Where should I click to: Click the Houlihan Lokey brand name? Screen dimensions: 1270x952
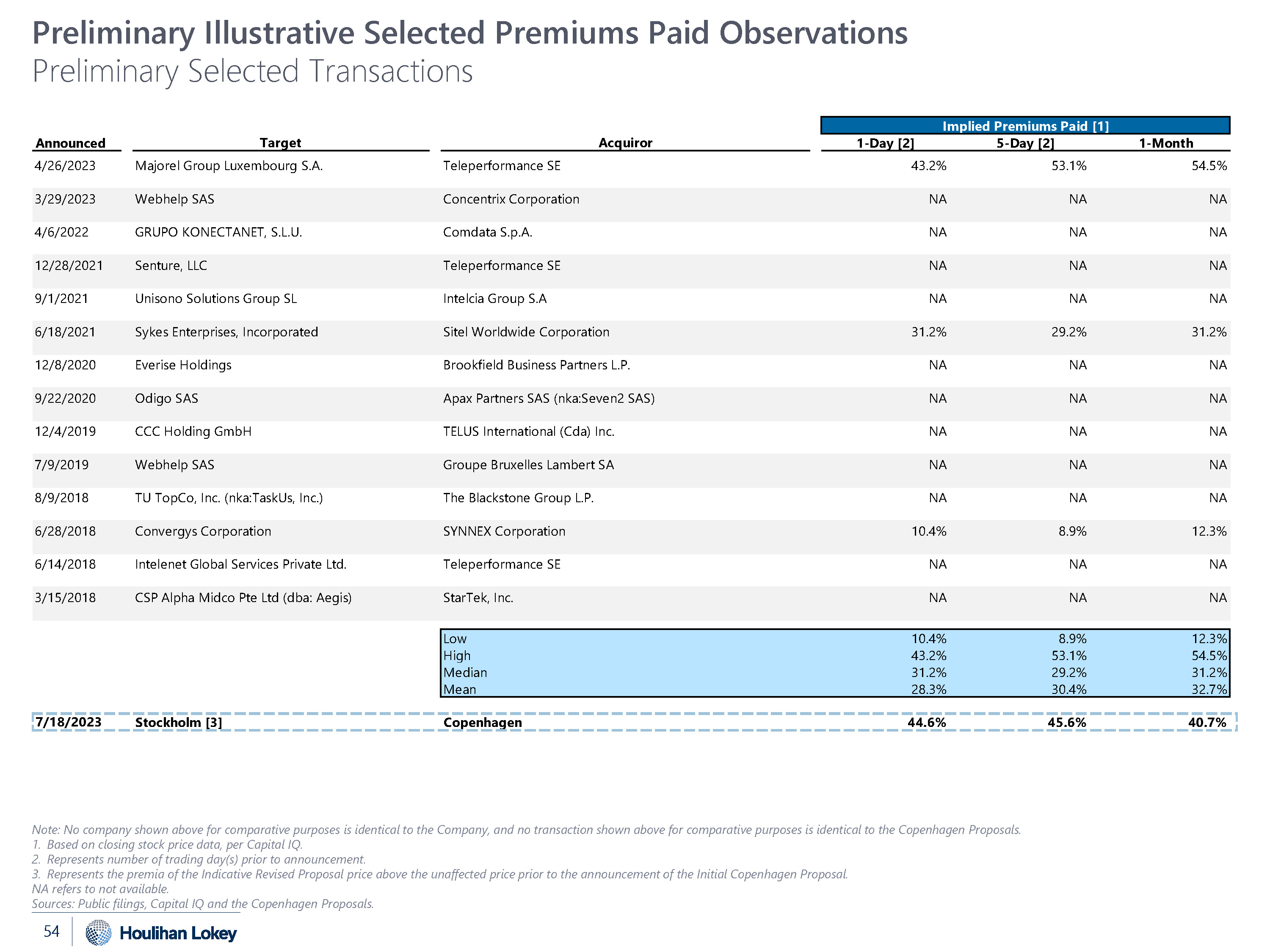(178, 934)
